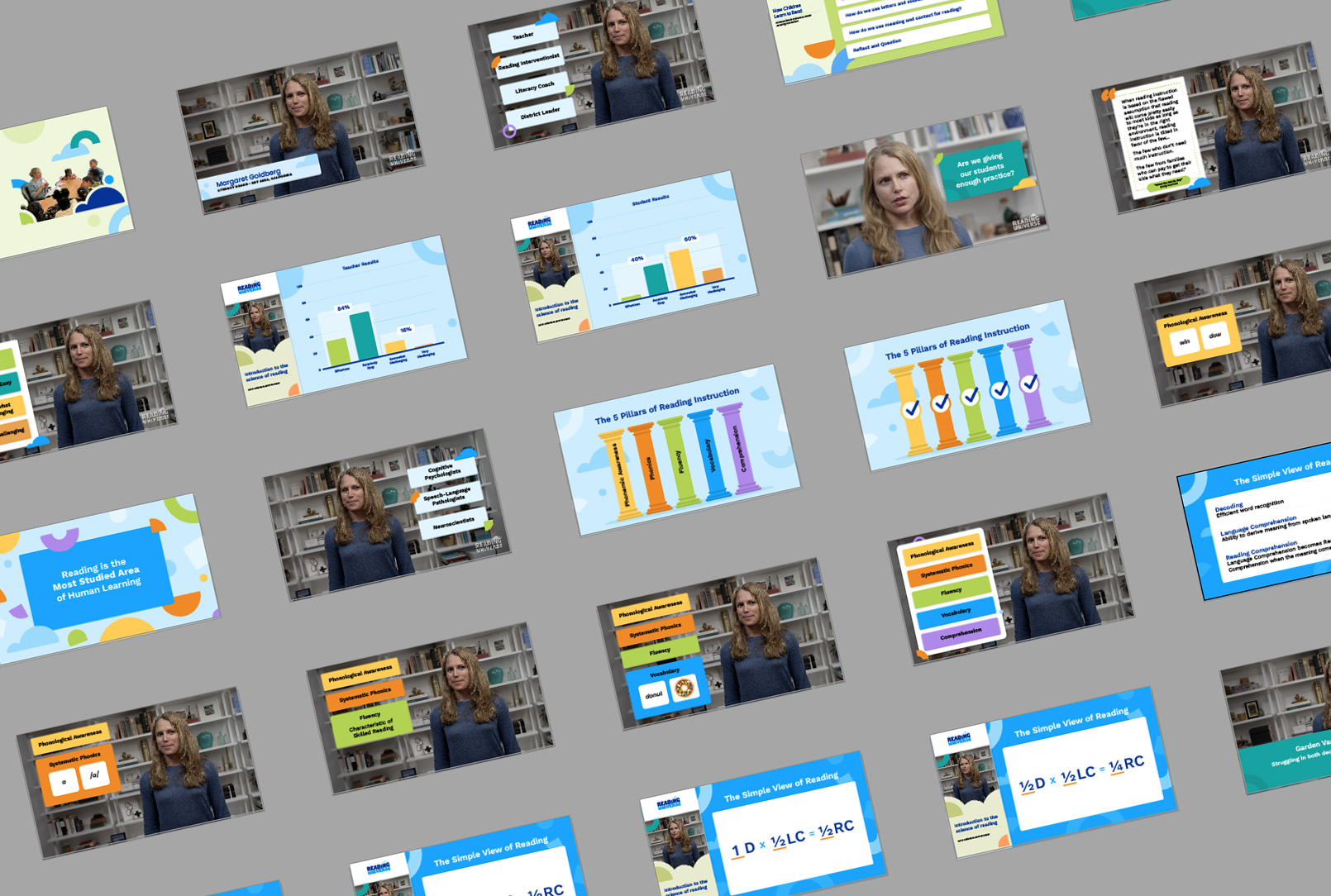
Task: Open the 'Characteristic of Skilled Reading' thumbnail
Action: pos(430,708)
